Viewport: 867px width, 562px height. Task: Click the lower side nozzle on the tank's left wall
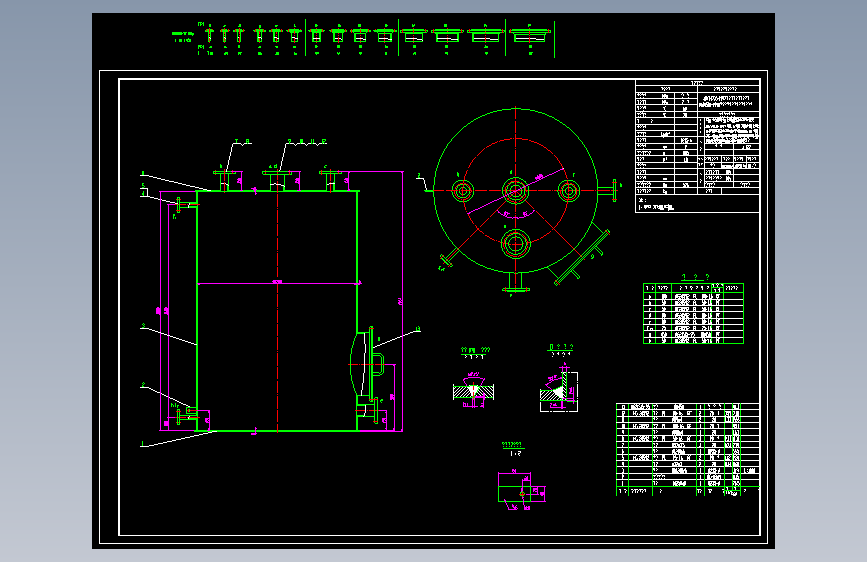tap(186, 416)
